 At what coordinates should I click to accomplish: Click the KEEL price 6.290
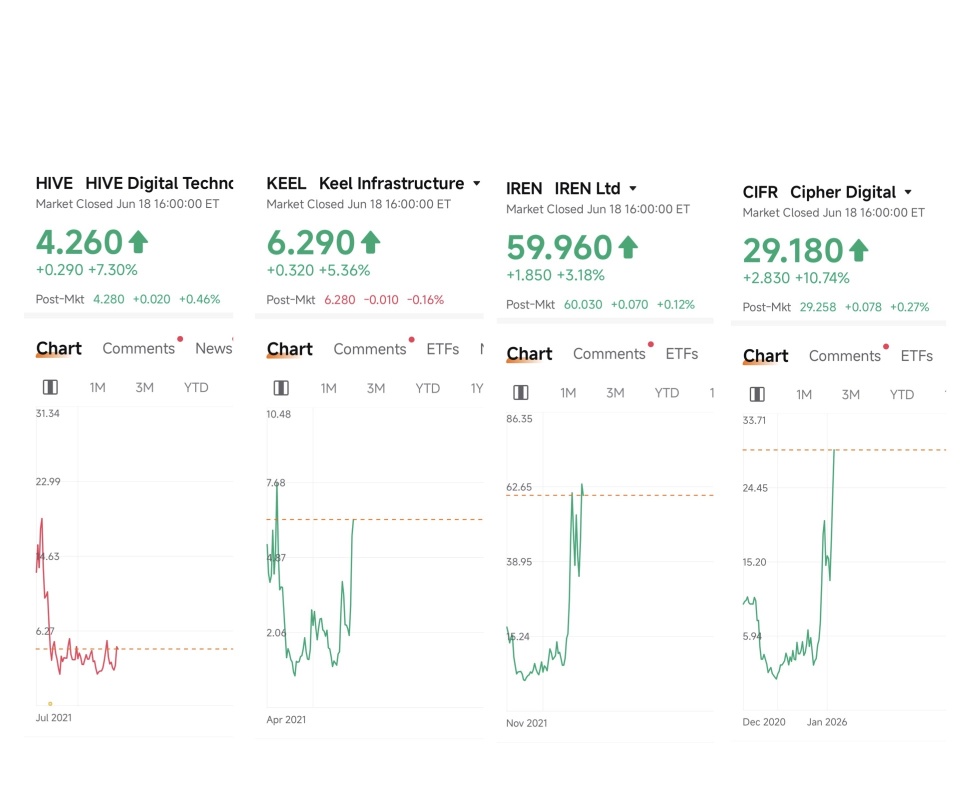tap(310, 243)
